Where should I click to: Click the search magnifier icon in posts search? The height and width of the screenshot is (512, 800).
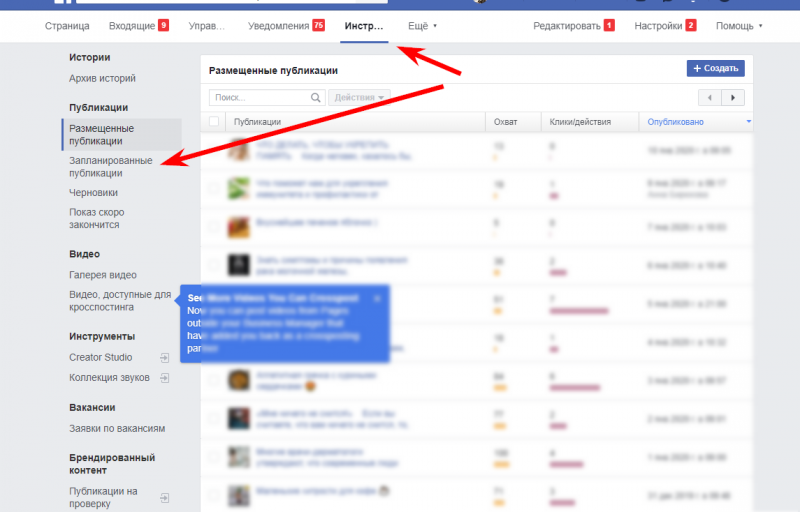coord(317,98)
